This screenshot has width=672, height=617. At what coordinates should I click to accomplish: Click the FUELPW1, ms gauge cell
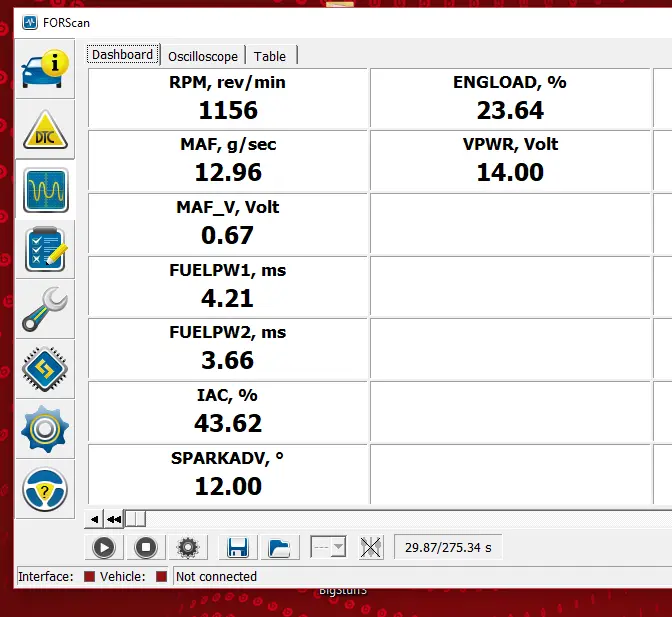click(x=228, y=286)
